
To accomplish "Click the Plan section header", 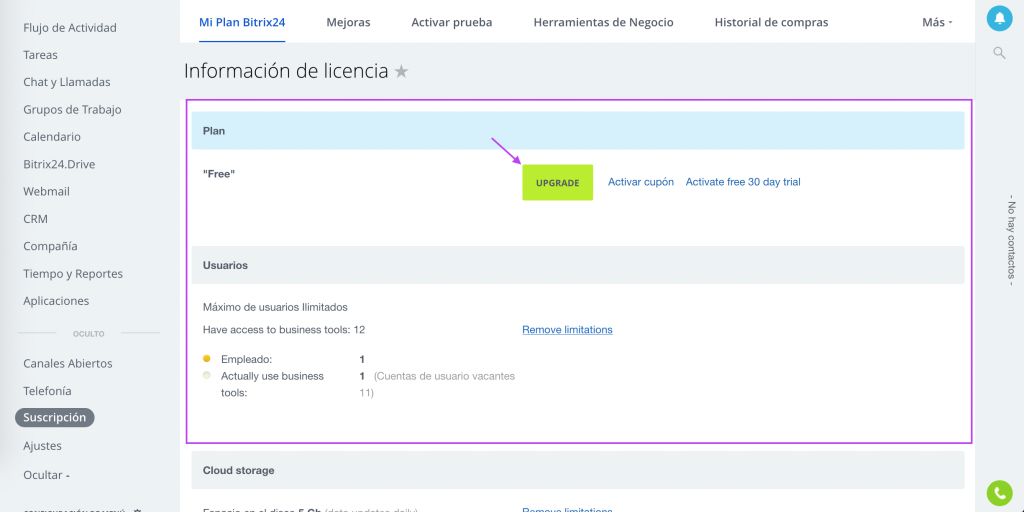I will tap(578, 131).
